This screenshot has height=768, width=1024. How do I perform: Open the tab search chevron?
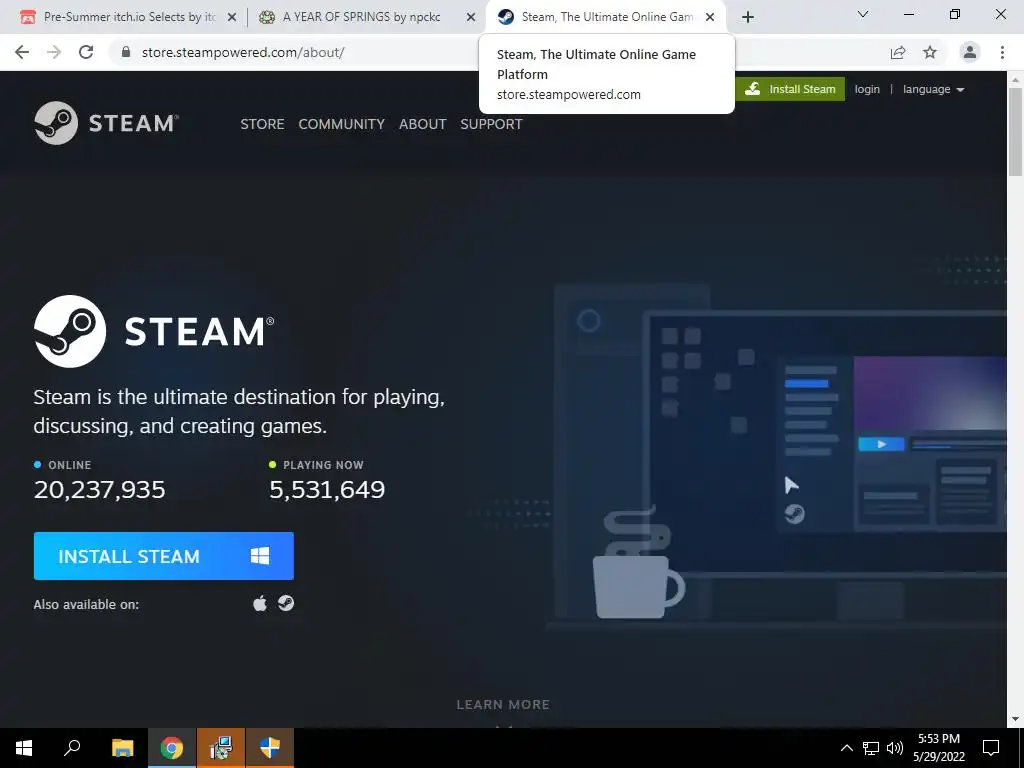(x=863, y=14)
